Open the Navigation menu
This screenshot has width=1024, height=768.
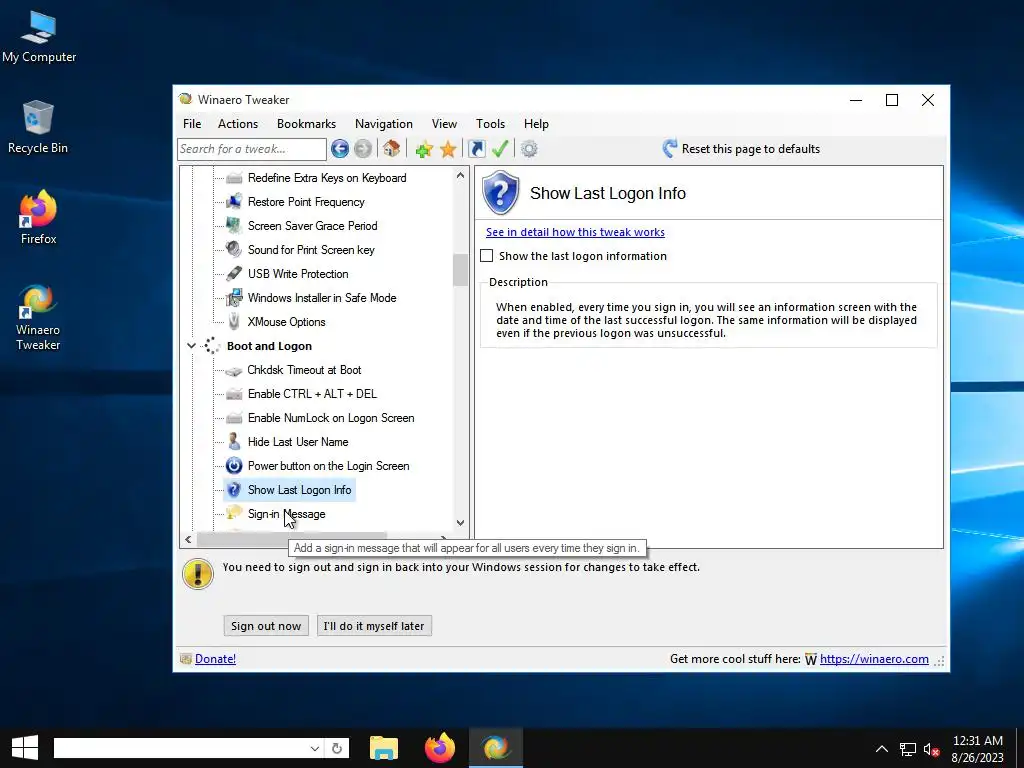(383, 124)
